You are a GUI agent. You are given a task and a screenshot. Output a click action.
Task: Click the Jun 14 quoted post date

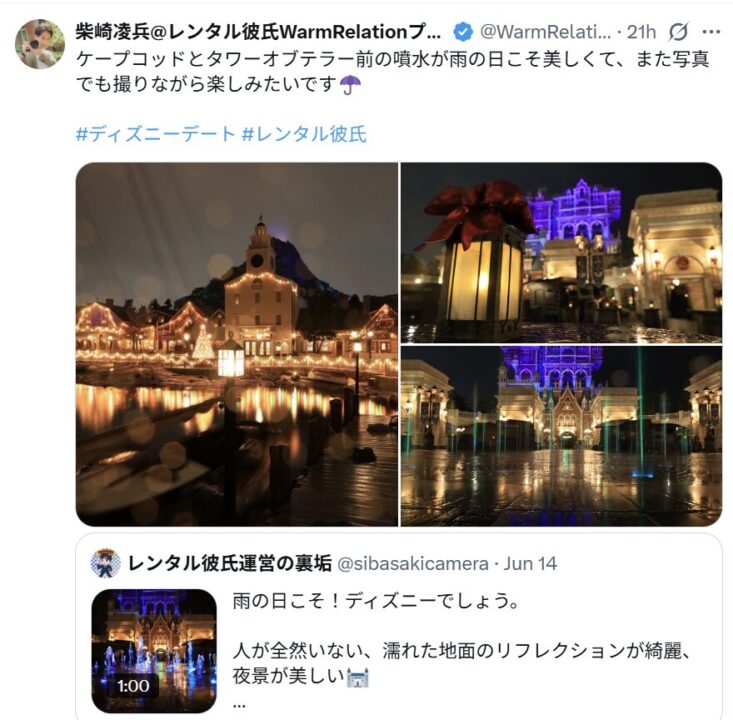coord(530,564)
